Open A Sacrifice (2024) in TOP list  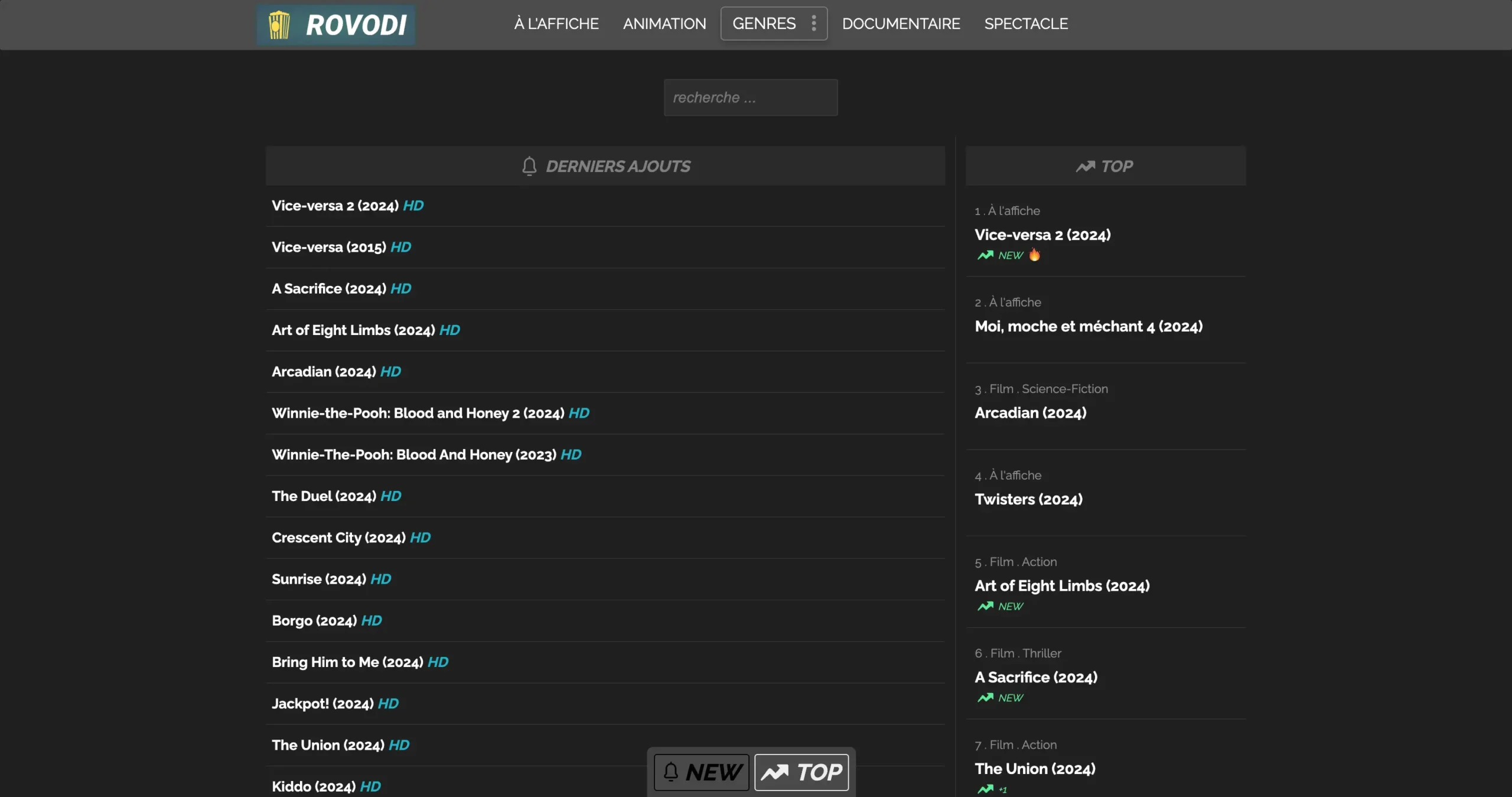pos(1036,677)
